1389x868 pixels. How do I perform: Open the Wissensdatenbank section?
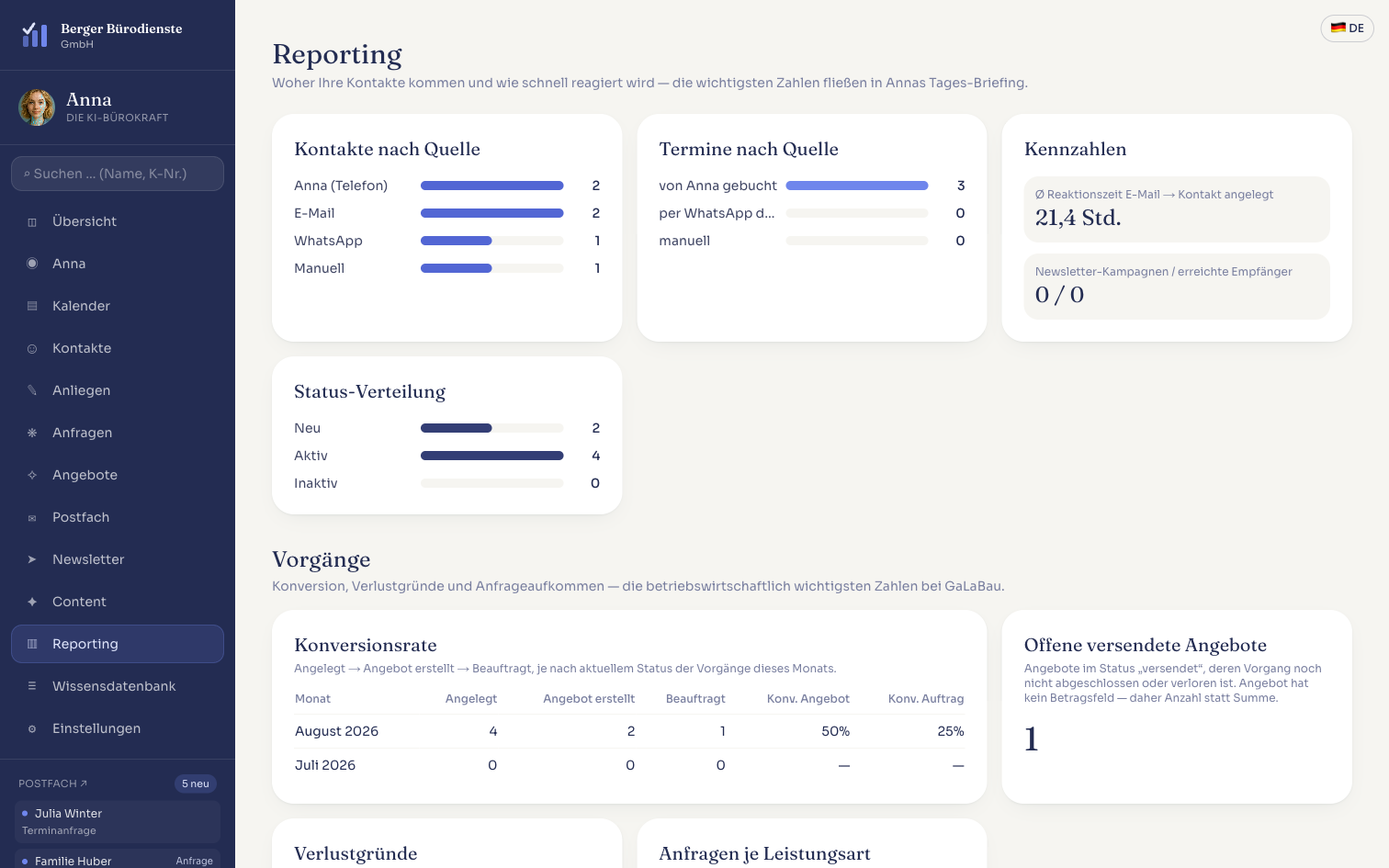click(118, 686)
